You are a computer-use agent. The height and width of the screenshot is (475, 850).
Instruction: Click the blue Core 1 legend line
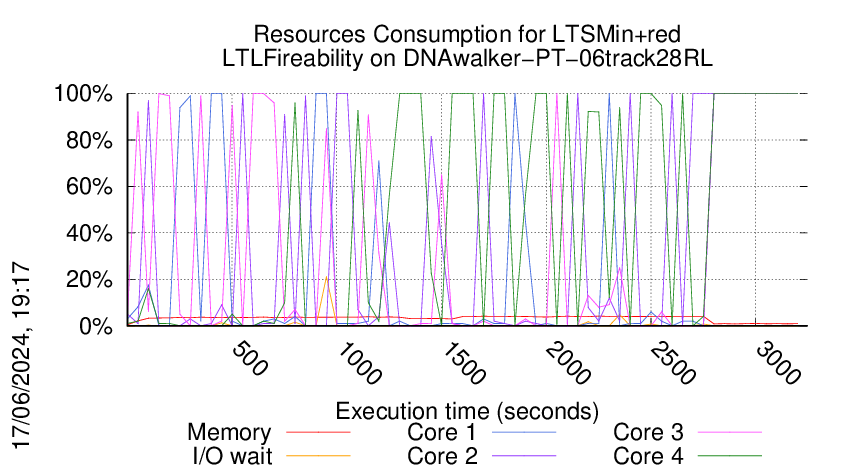(x=524, y=433)
